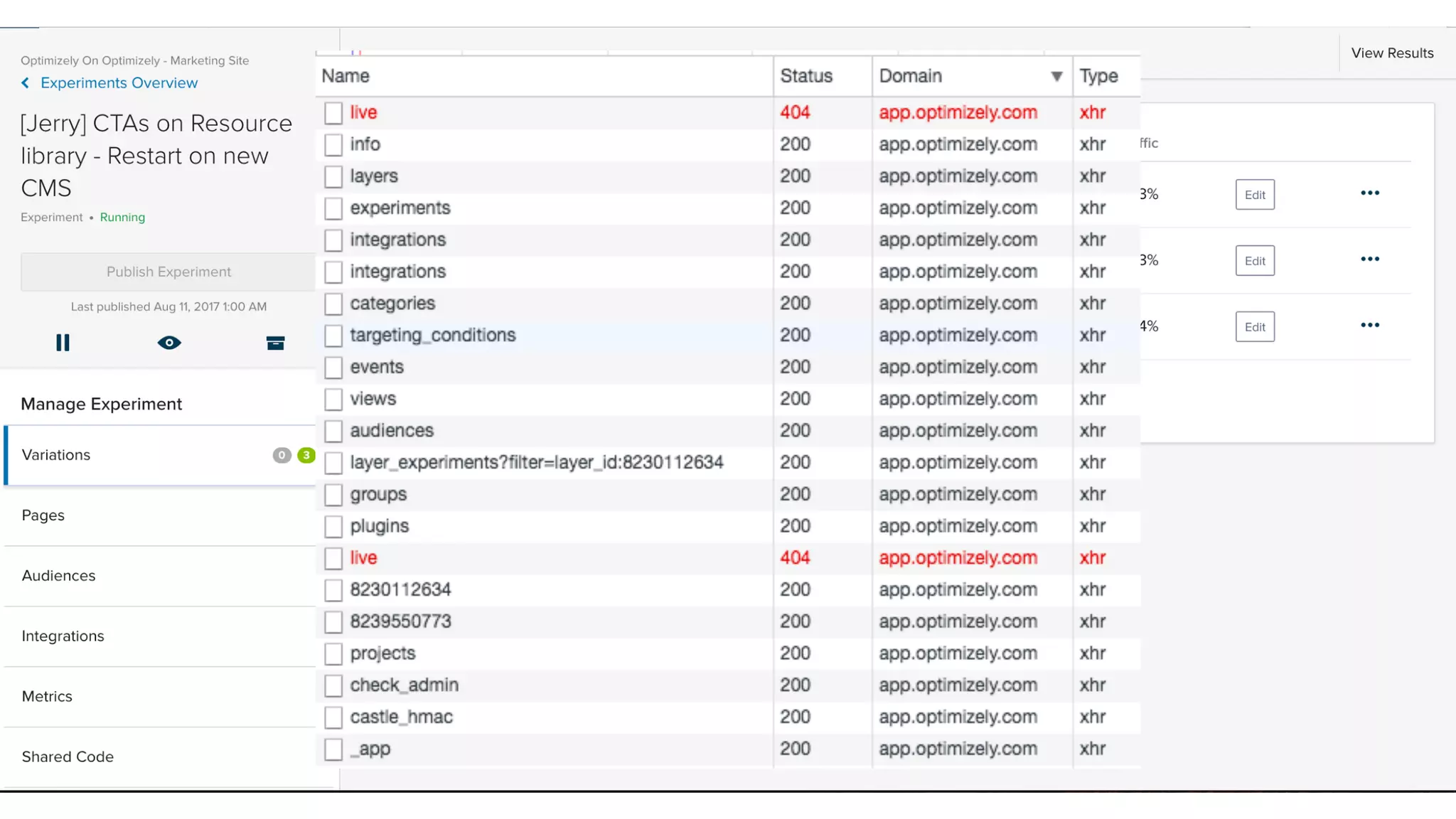Switch to the Metrics sidebar tab

coord(47,697)
